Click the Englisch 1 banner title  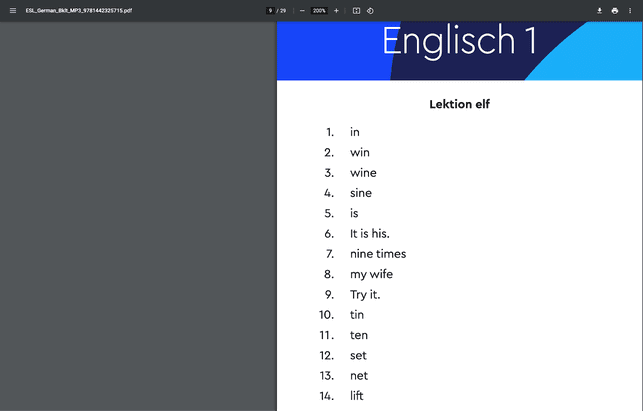click(459, 41)
